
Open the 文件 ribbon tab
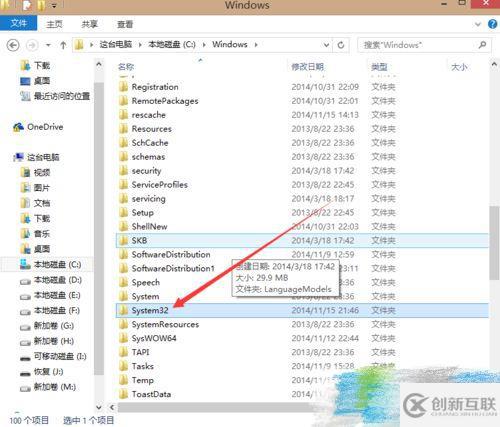19,23
